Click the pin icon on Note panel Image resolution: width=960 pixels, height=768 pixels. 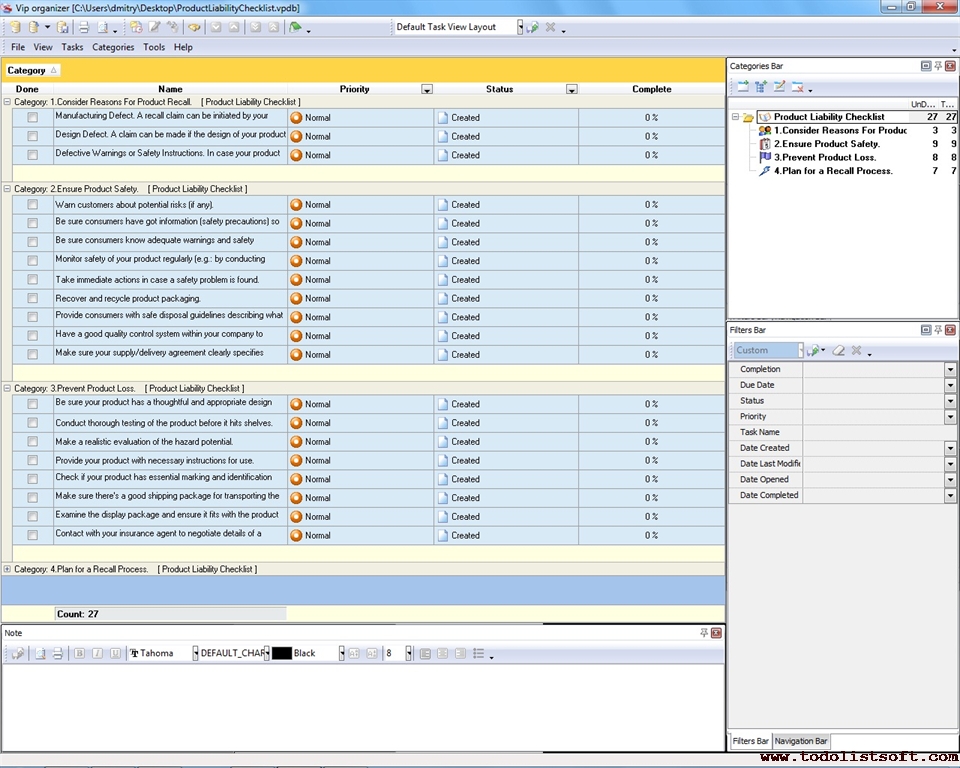[704, 633]
